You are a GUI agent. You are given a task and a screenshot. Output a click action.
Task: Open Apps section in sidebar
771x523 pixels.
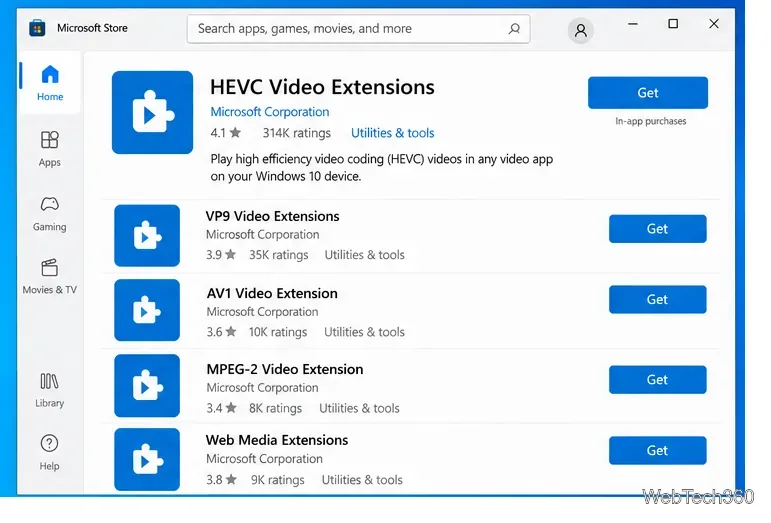pos(50,148)
